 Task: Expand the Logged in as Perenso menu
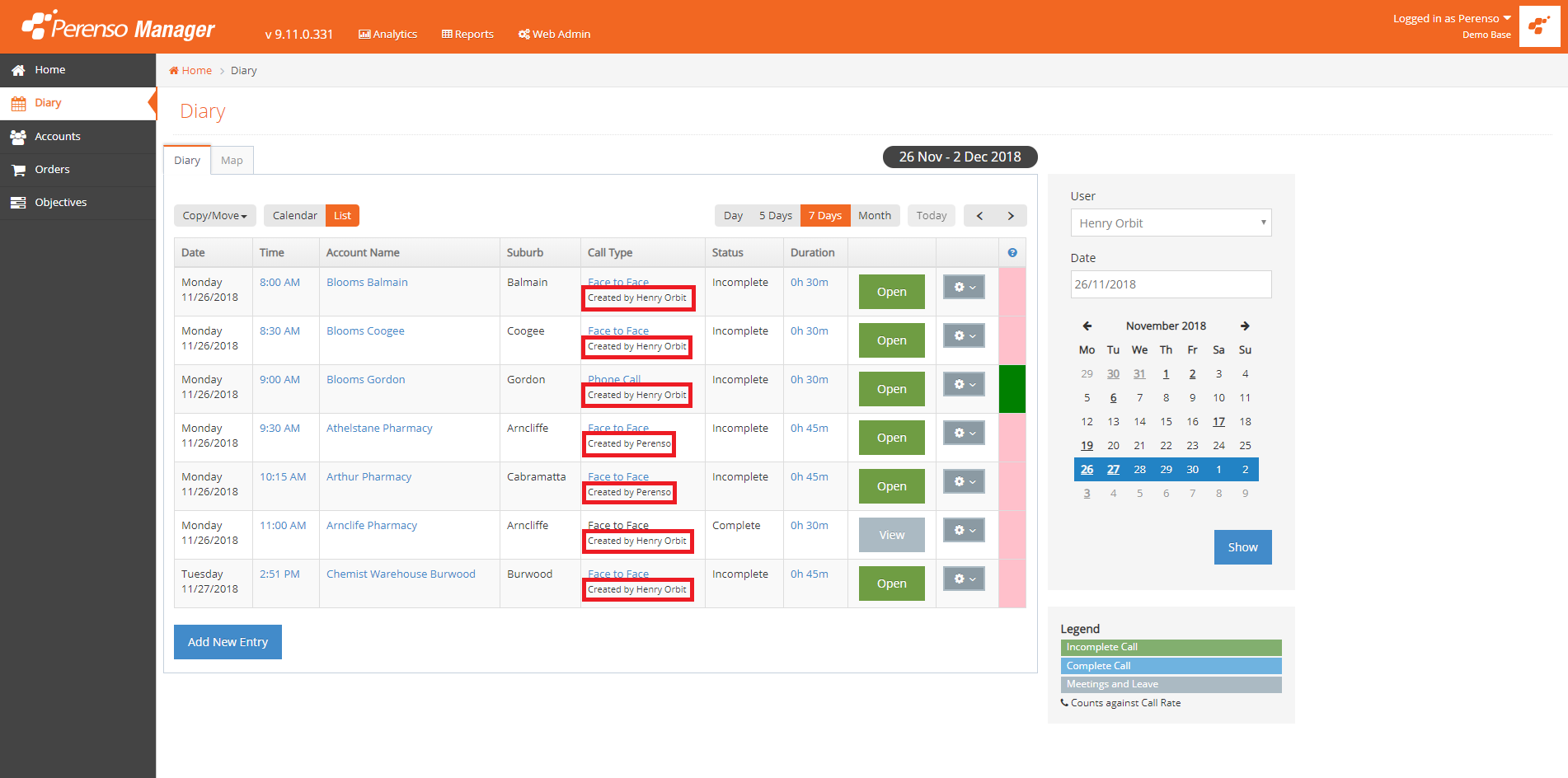[1452, 19]
